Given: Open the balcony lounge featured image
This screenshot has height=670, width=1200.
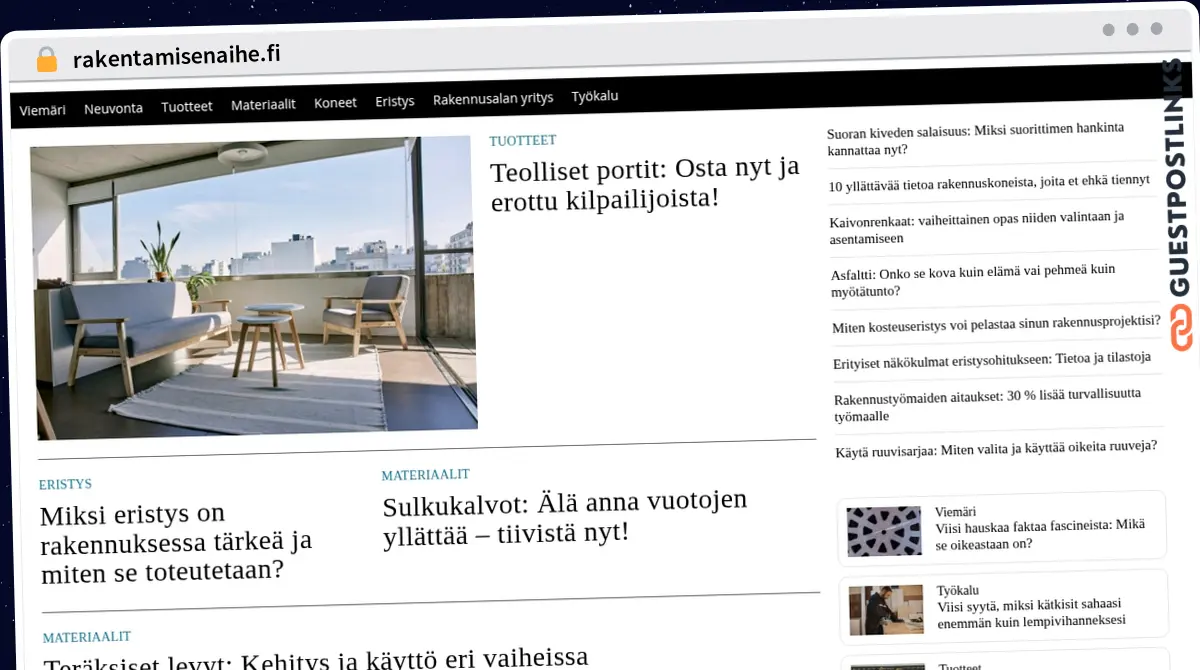Looking at the screenshot, I should [x=253, y=287].
